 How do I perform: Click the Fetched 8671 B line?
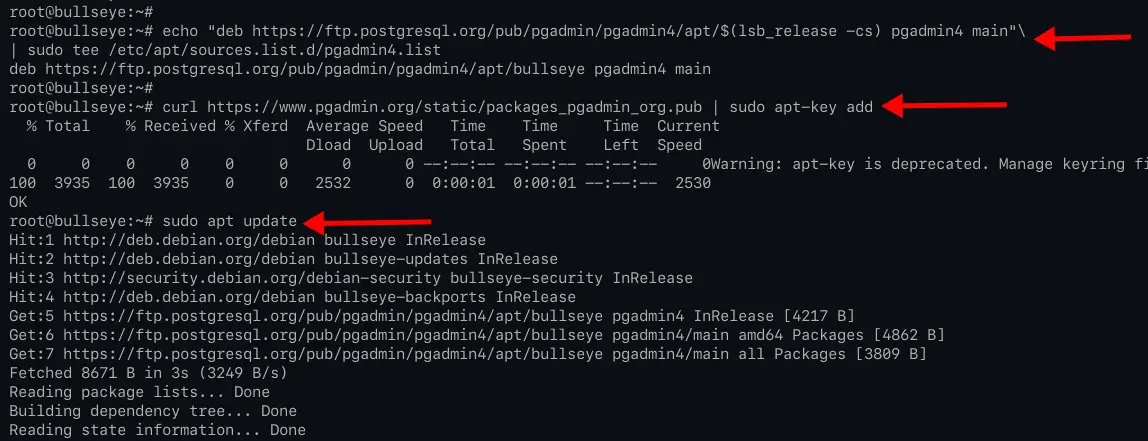pos(149,374)
